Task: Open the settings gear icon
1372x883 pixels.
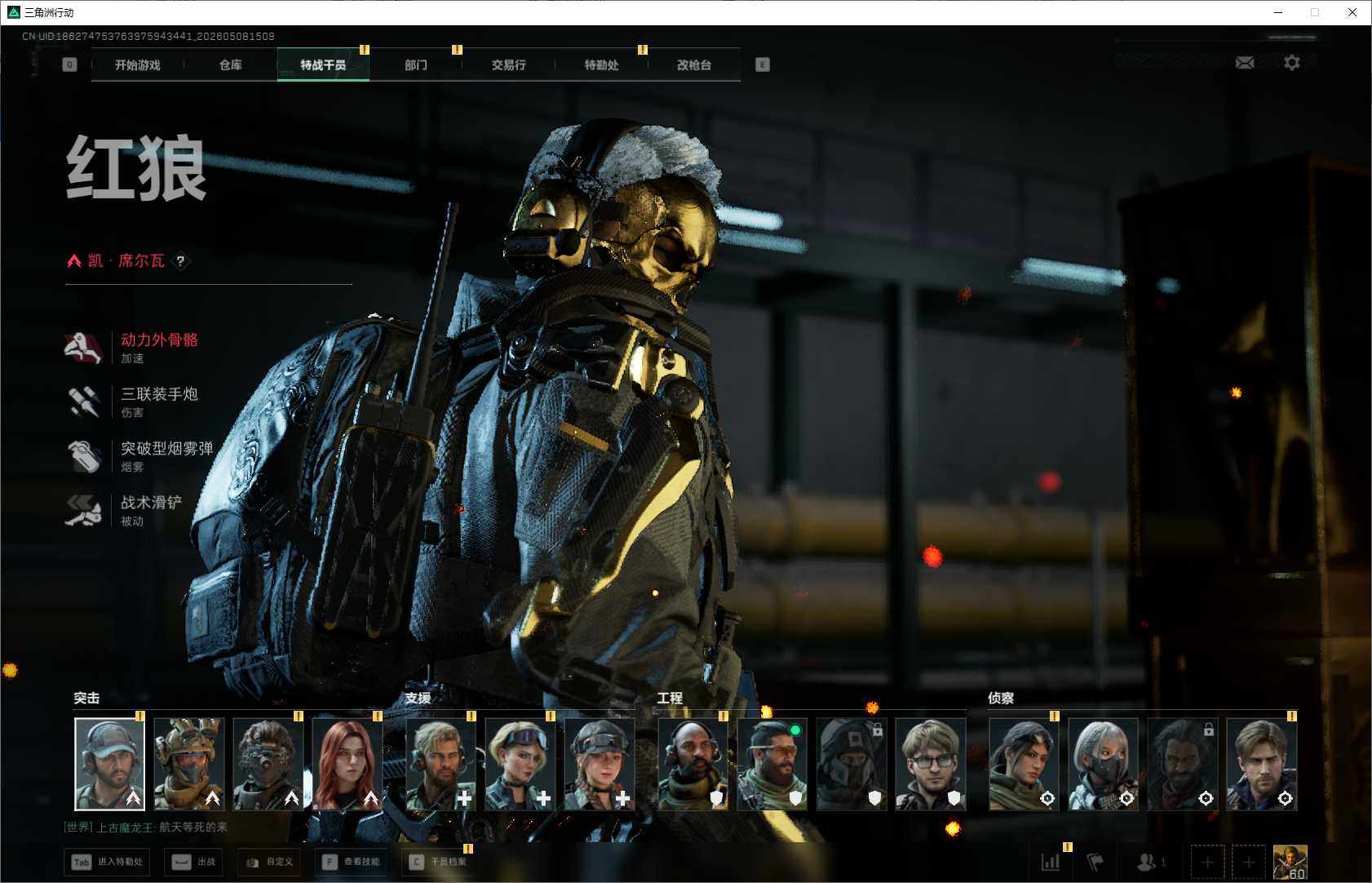Action: point(1292,63)
